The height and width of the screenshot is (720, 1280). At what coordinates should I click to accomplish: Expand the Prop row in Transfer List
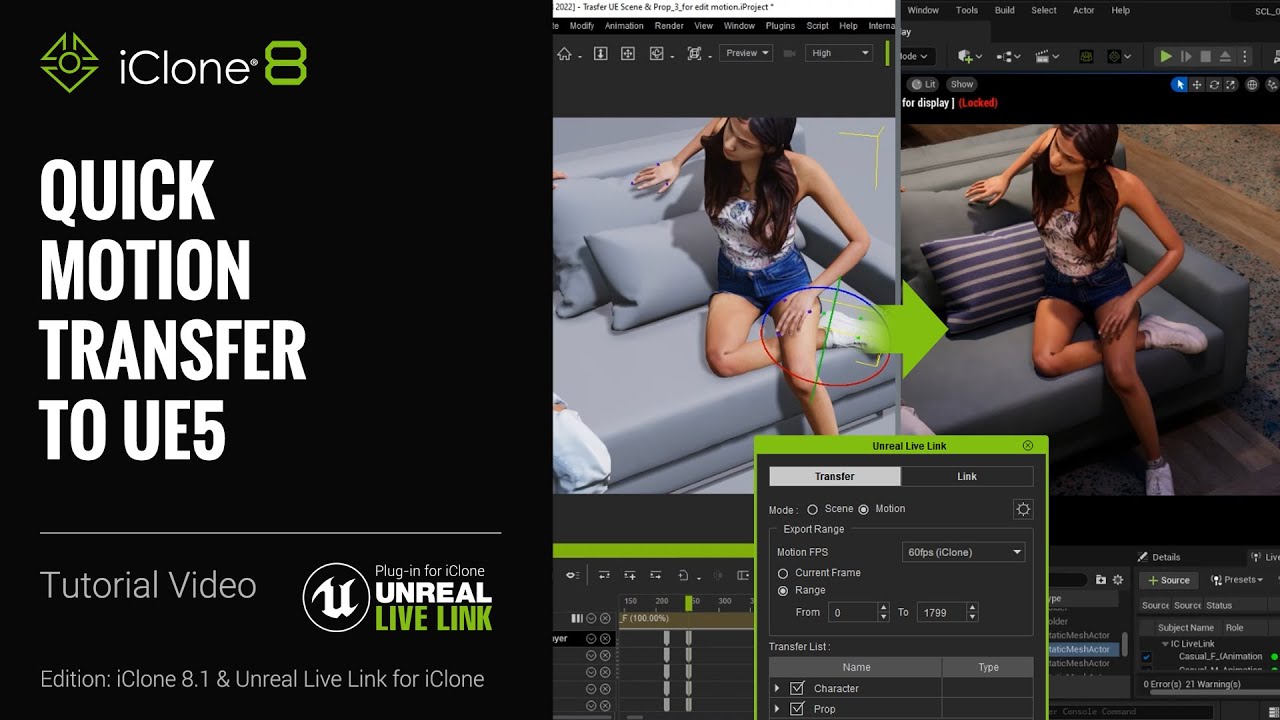tap(777, 709)
